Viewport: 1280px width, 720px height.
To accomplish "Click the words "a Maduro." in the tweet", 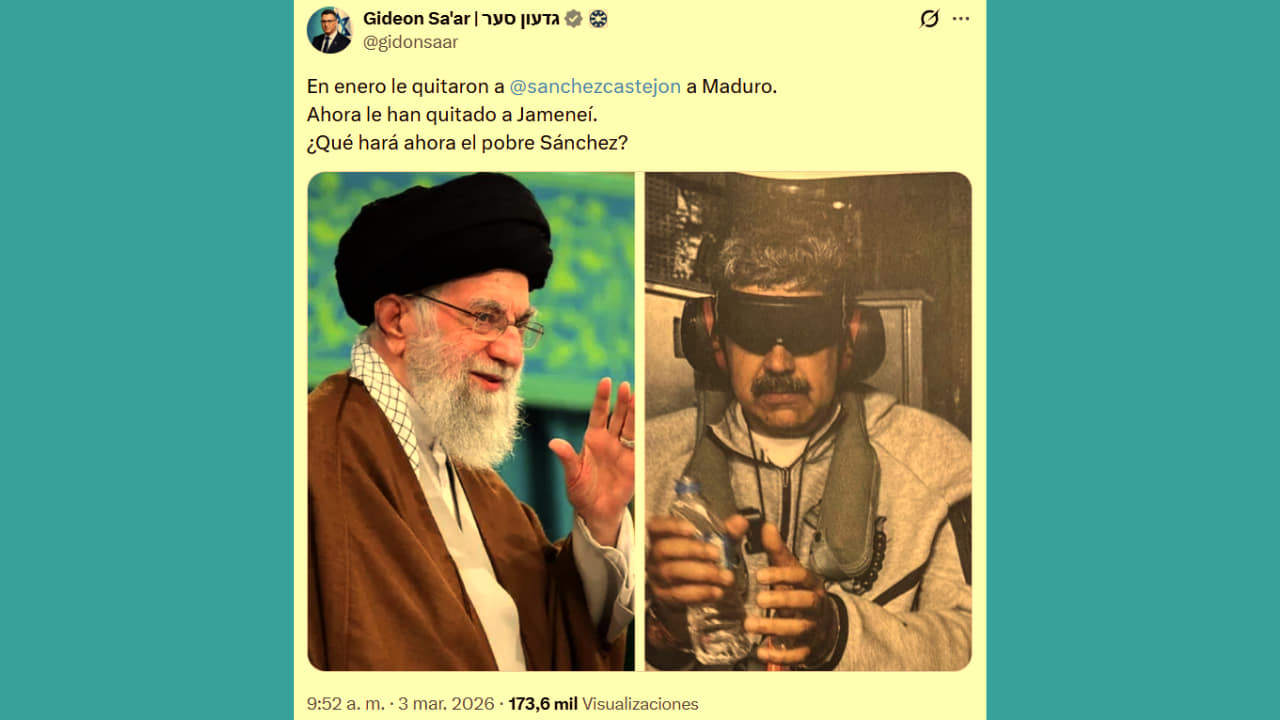I will tap(731, 86).
